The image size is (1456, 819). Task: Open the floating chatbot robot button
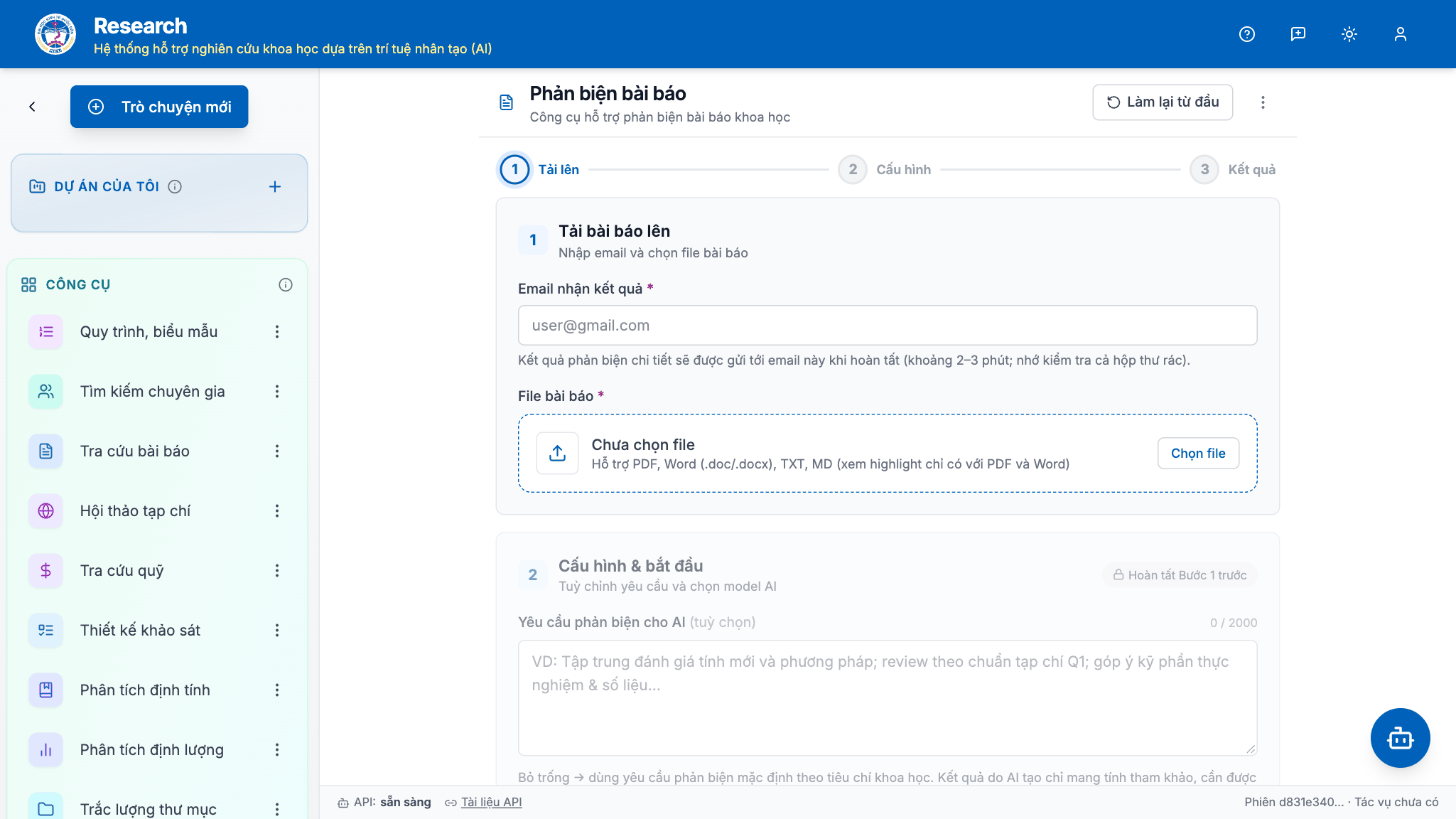1400,738
